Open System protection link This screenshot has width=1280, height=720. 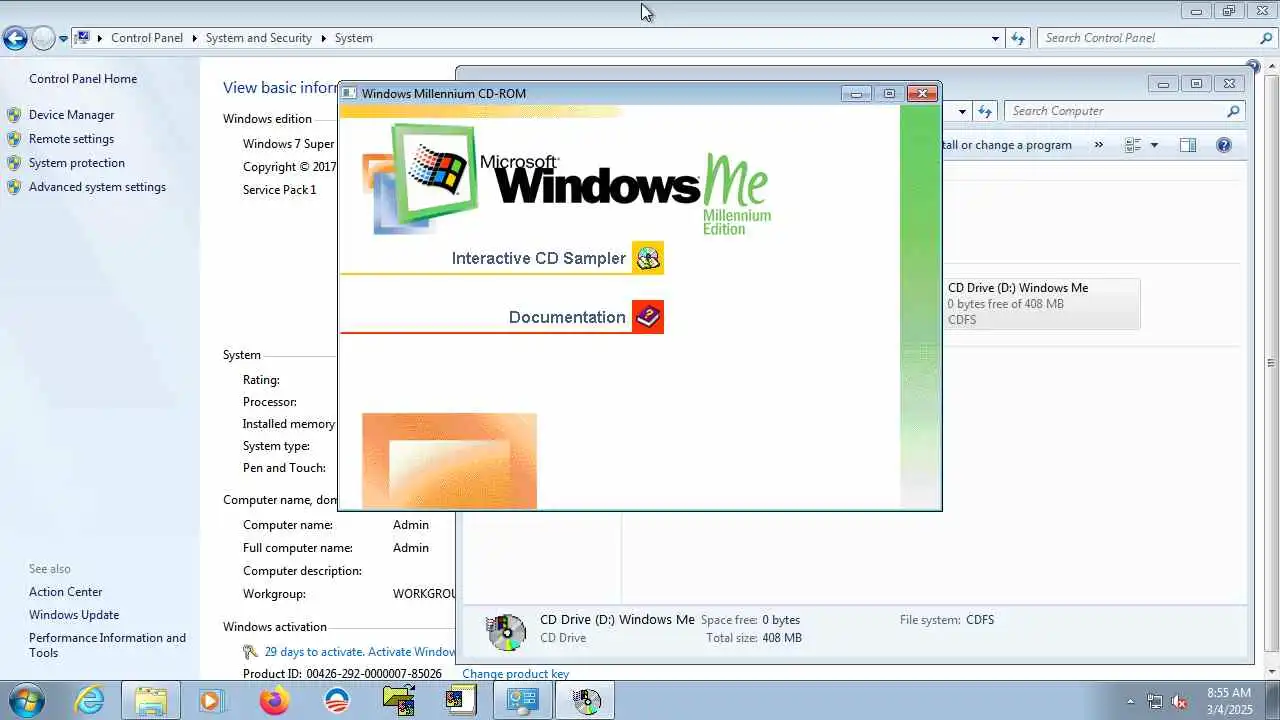click(x=77, y=163)
